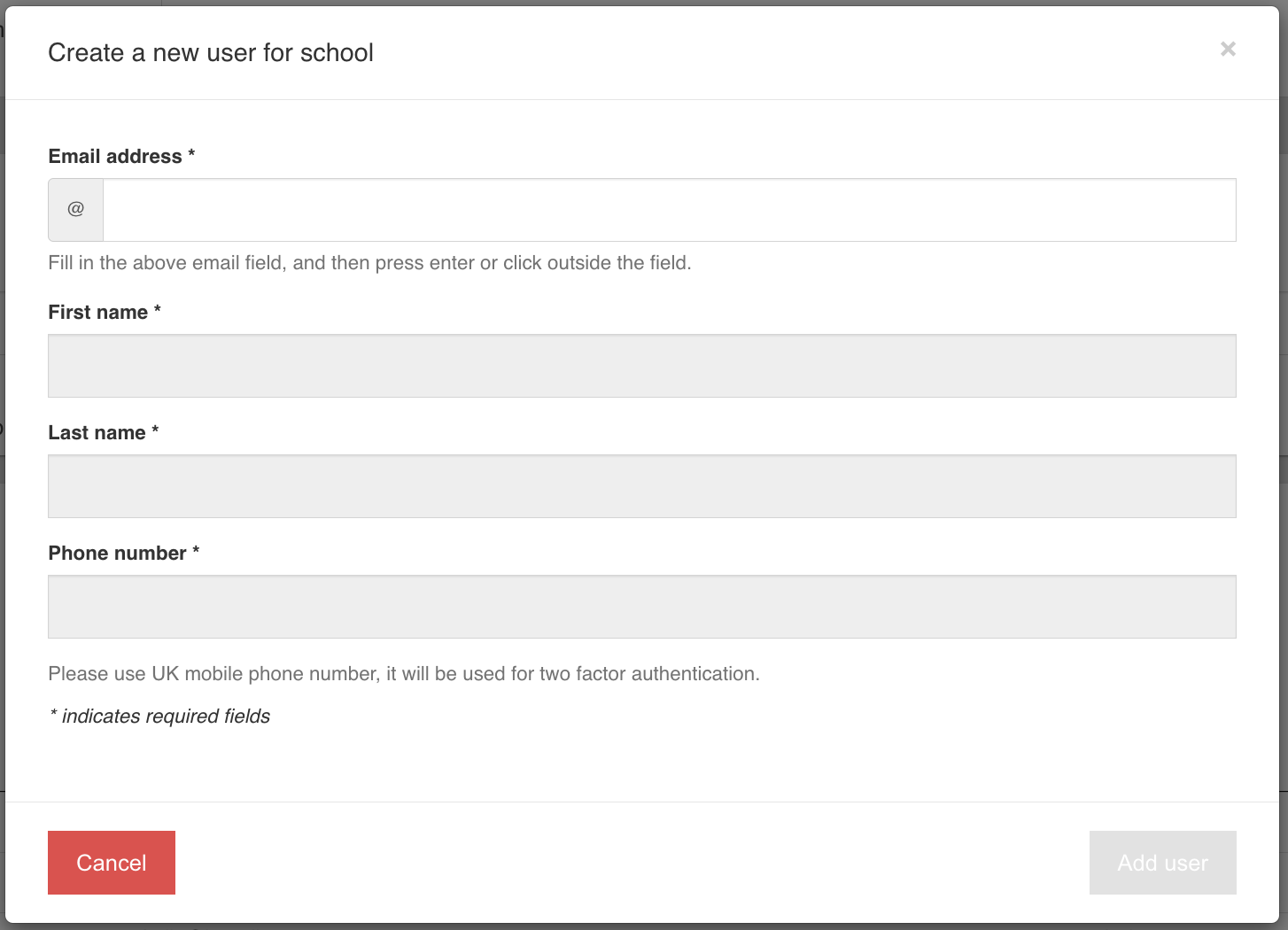Close the Create a new user dialog
This screenshot has height=930, width=1288.
click(1228, 50)
